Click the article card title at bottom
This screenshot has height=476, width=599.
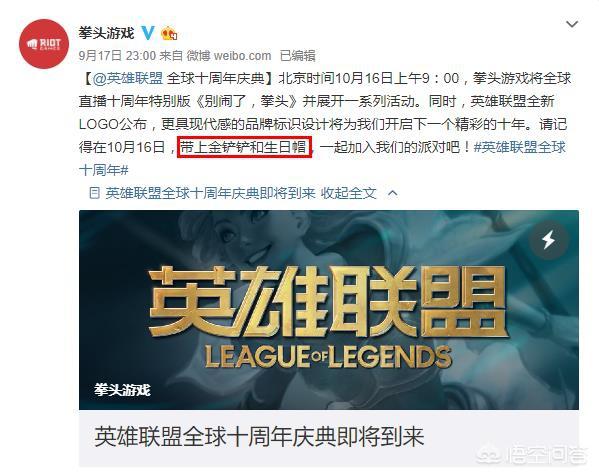(259, 437)
